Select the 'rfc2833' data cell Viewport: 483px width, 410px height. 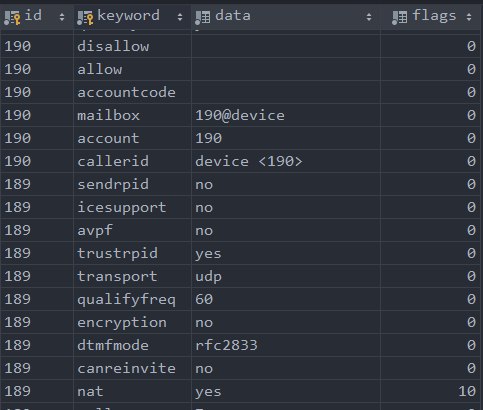coord(286,345)
